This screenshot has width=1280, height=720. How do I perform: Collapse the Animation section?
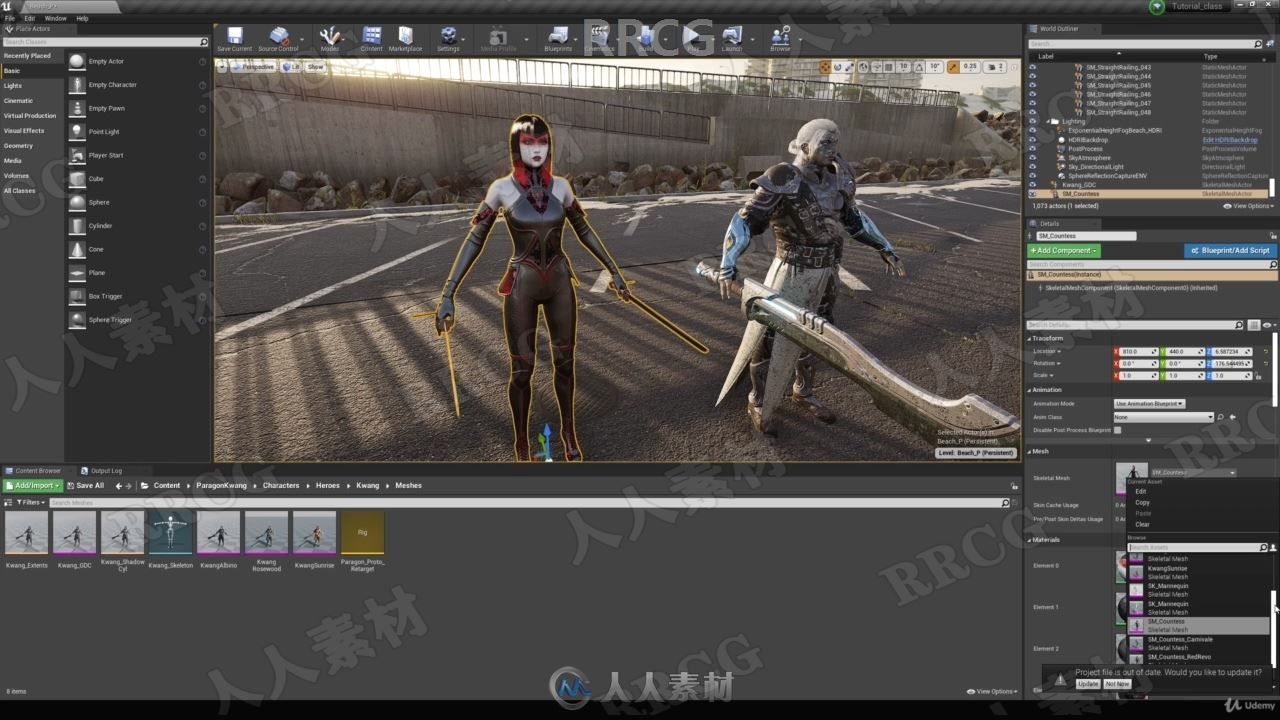(x=1030, y=390)
